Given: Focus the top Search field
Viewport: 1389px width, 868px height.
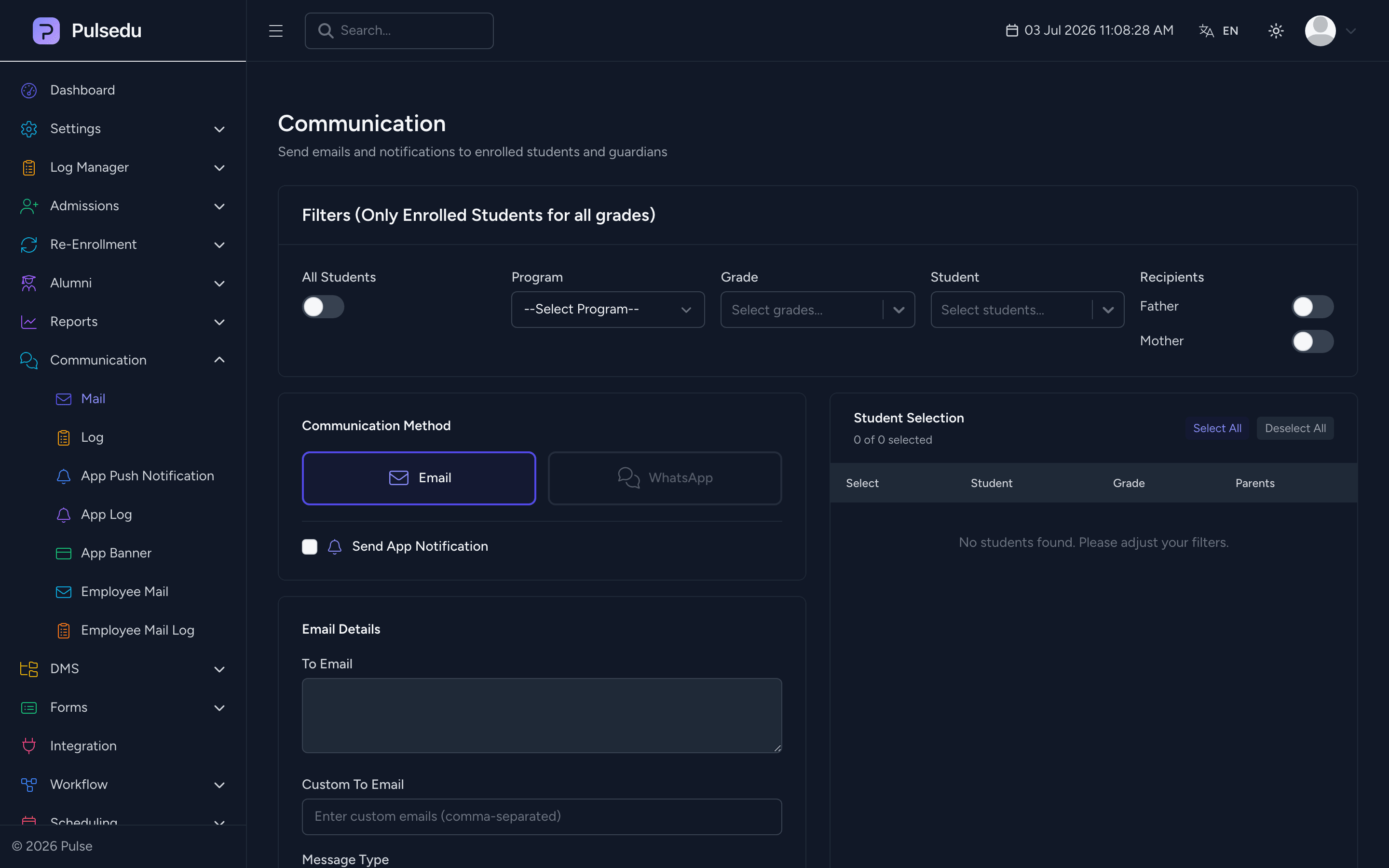Looking at the screenshot, I should point(399,30).
